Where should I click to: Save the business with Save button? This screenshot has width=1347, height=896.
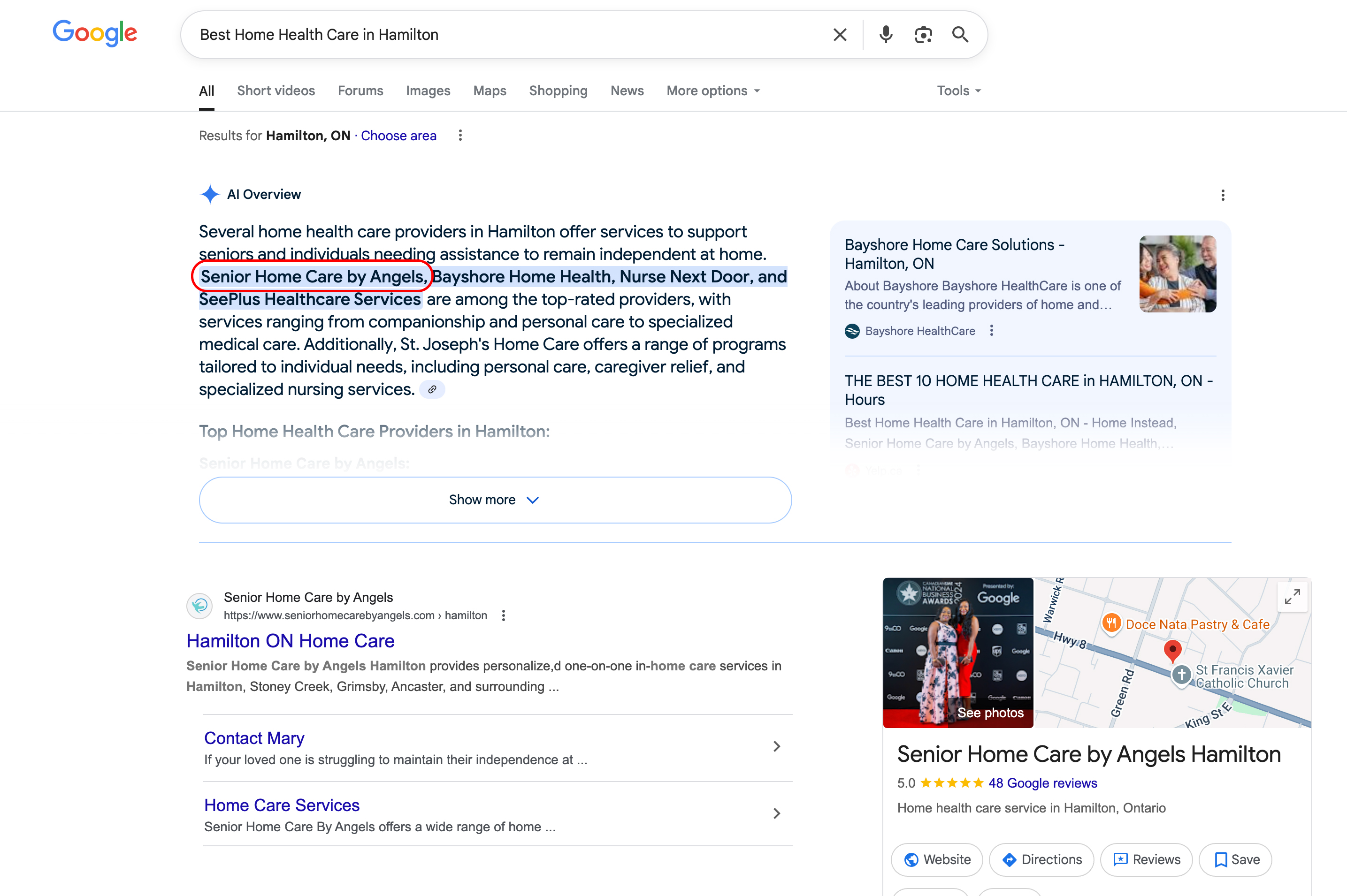[x=1235, y=859]
